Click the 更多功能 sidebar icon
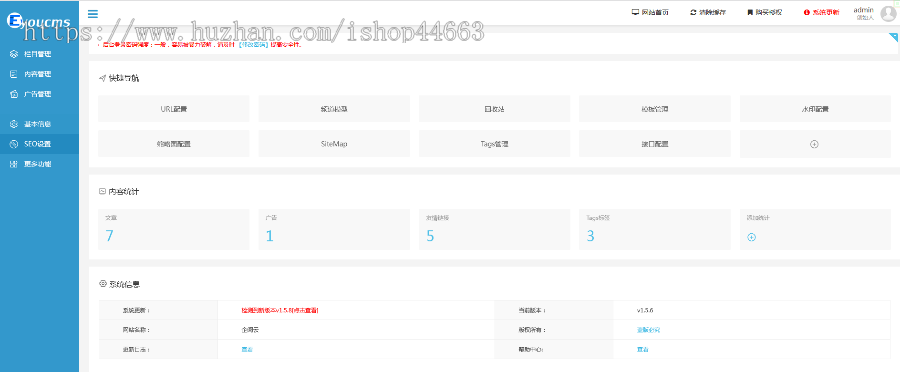 click(14, 164)
